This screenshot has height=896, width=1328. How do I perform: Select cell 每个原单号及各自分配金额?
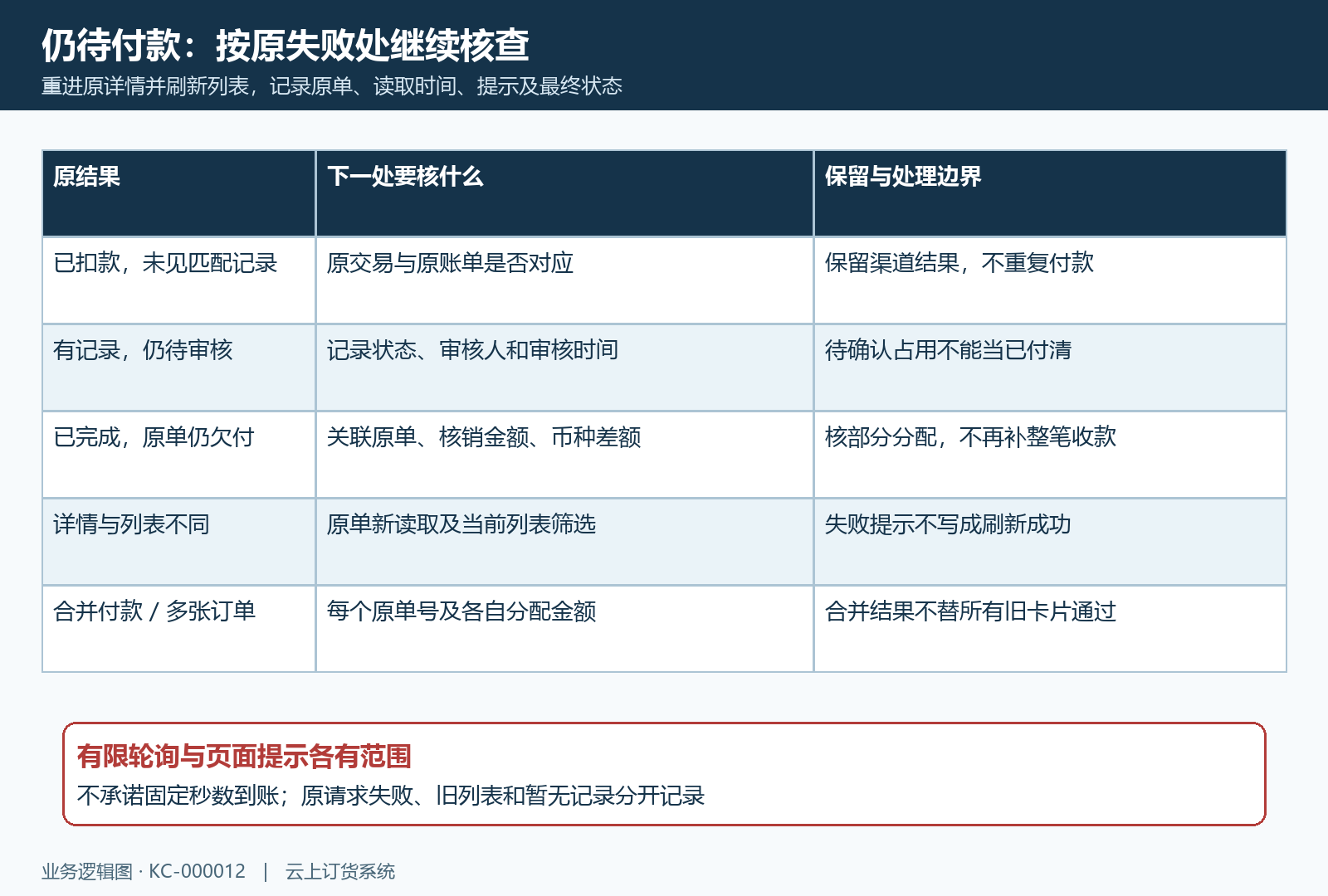click(x=564, y=629)
